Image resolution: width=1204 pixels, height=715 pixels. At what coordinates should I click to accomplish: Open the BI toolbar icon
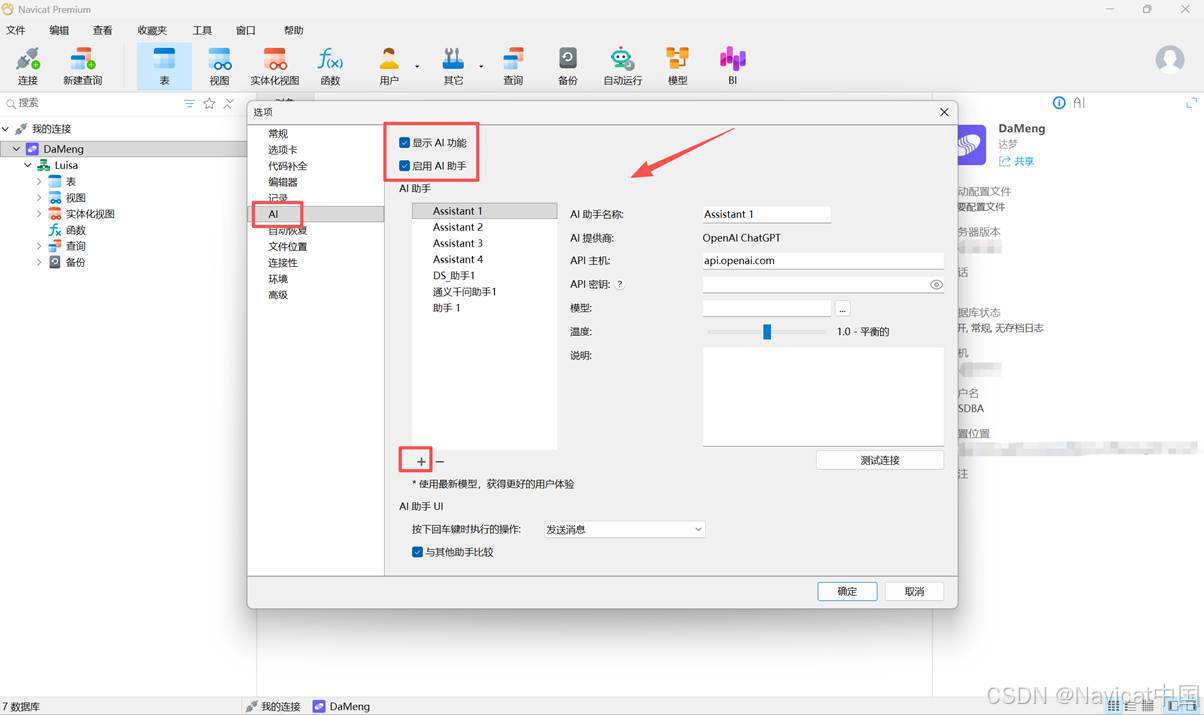click(732, 66)
